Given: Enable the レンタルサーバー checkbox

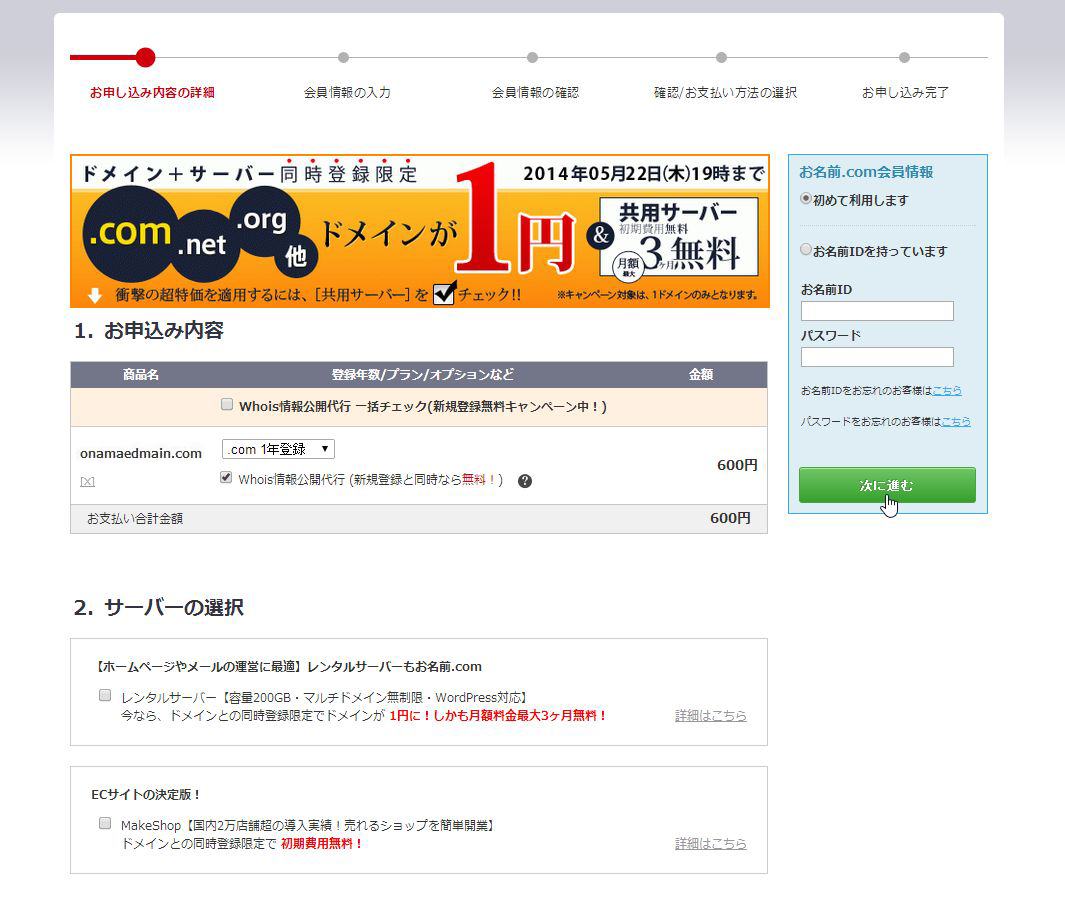Looking at the screenshot, I should point(105,695).
